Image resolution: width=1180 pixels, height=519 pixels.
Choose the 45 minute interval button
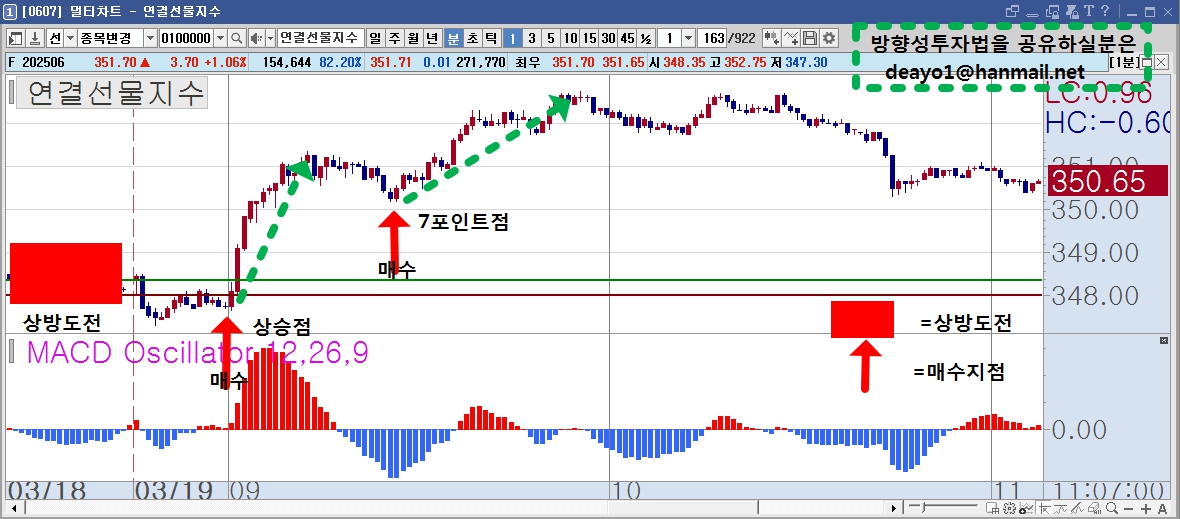tap(627, 38)
